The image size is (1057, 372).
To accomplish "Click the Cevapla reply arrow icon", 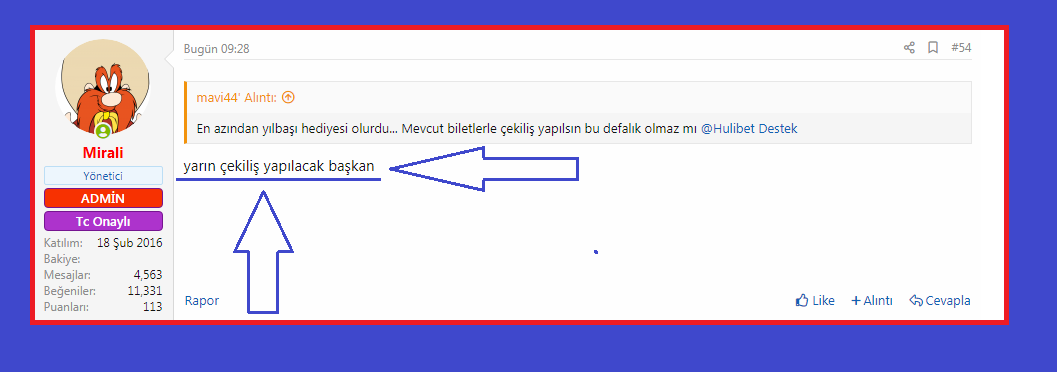I will click(x=915, y=301).
